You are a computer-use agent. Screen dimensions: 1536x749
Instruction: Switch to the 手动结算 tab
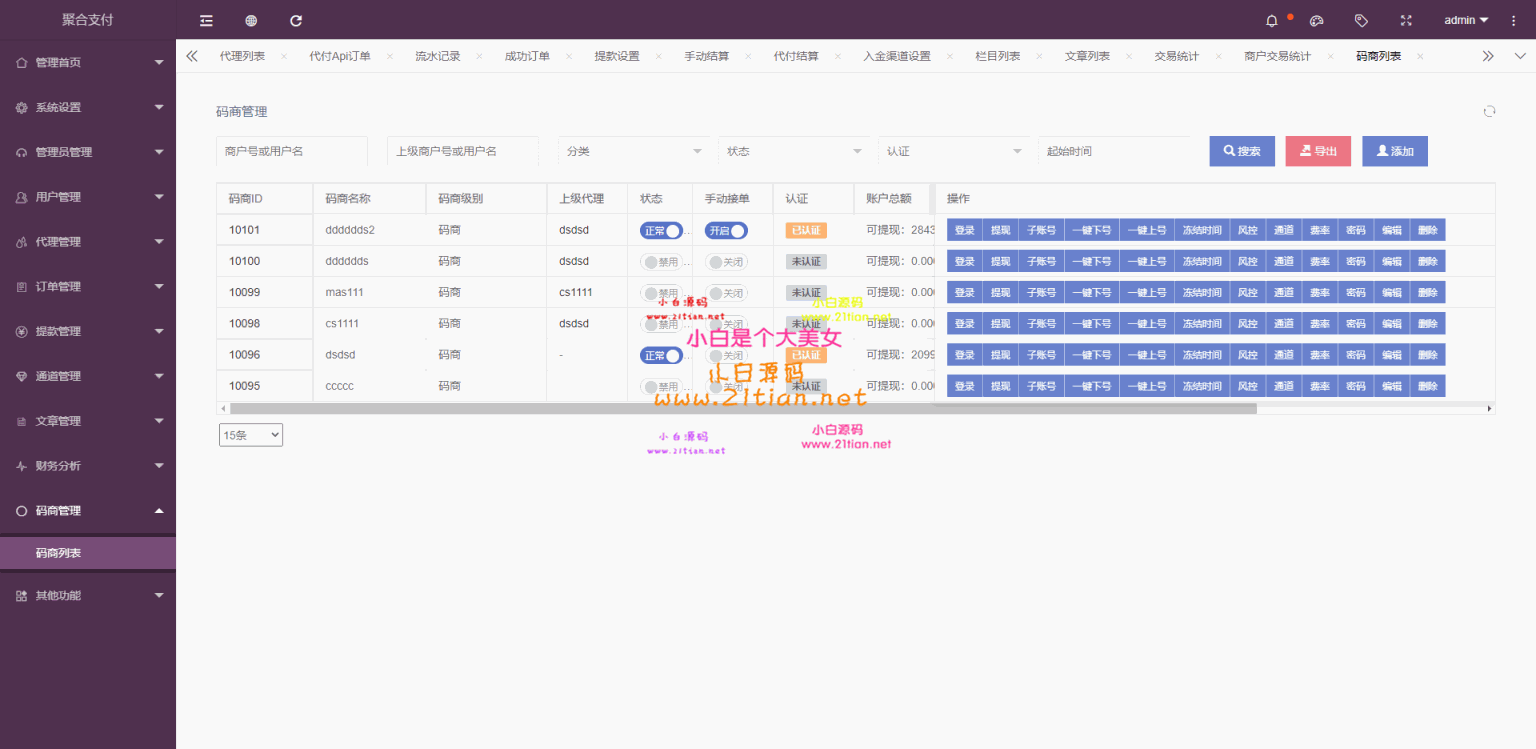click(707, 56)
